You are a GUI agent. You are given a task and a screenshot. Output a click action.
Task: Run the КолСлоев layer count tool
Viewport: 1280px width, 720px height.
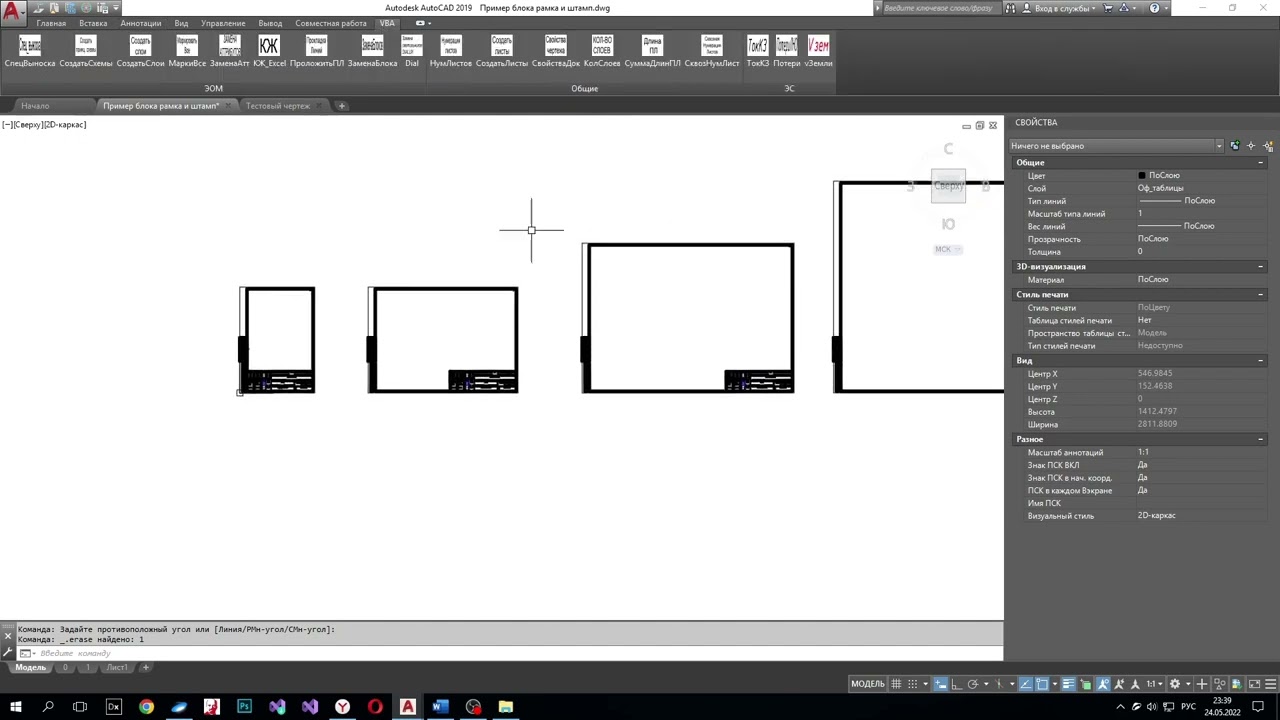(602, 52)
